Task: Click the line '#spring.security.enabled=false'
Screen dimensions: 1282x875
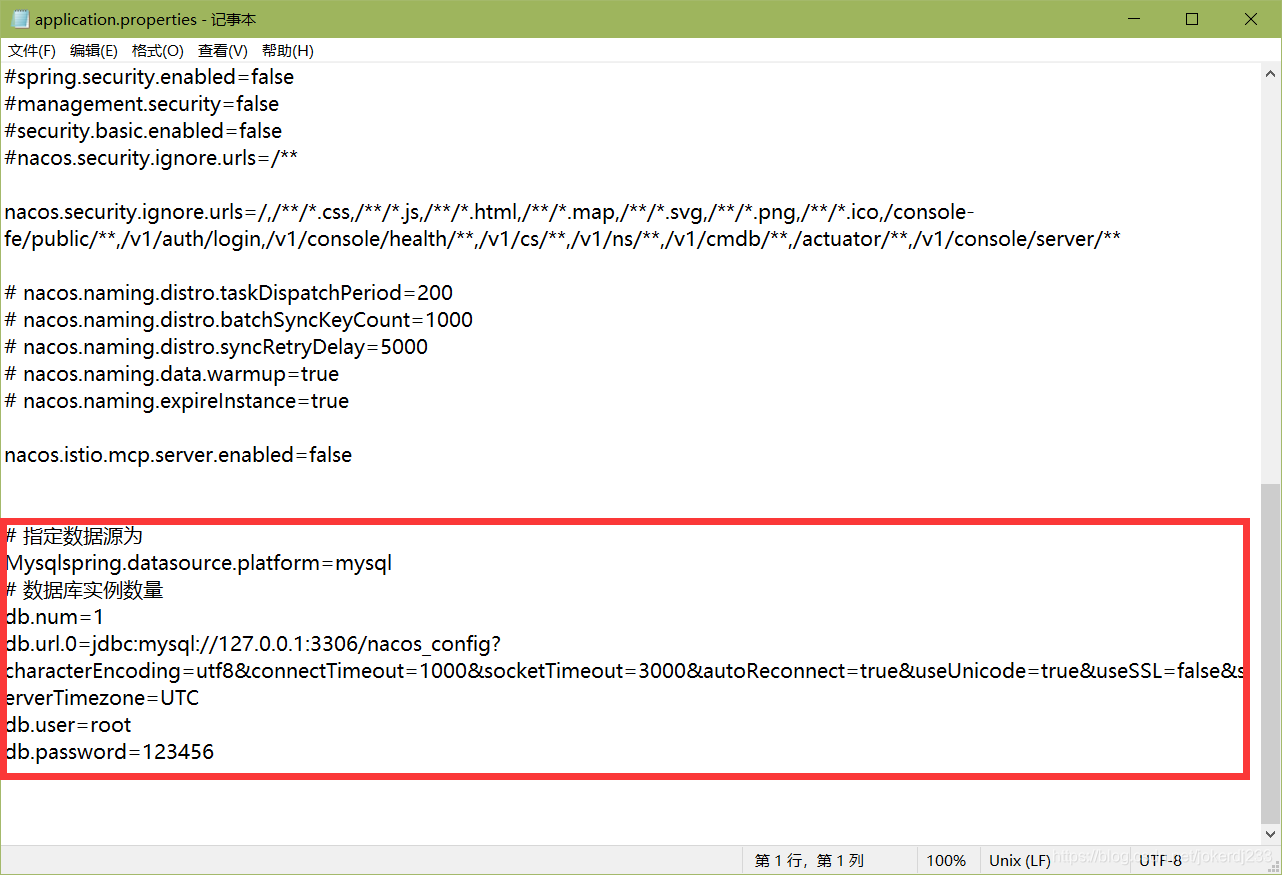Action: 149,77
